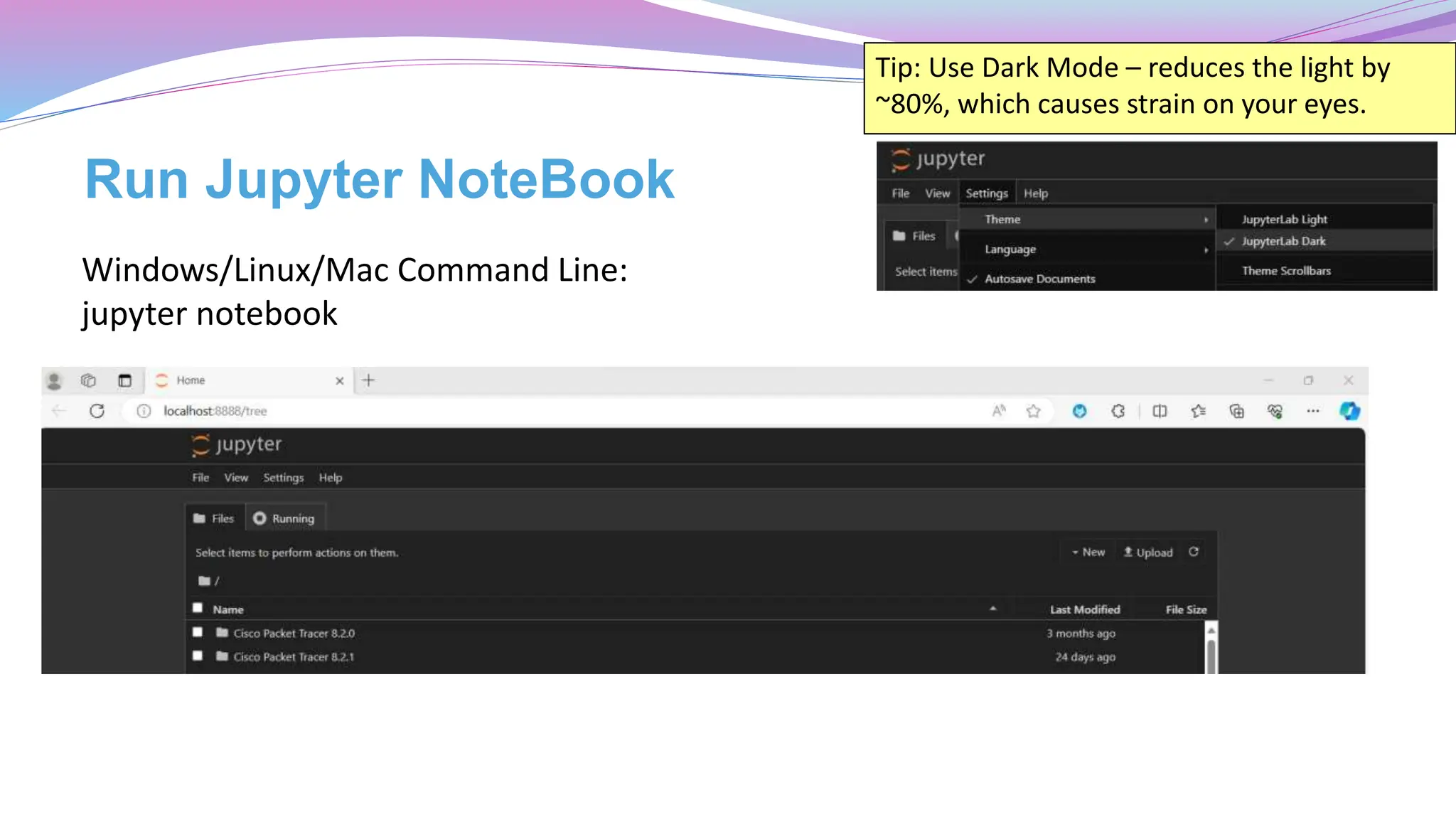1456x819 pixels.
Task: Click the file list scrollbar thumb
Action: point(1211,656)
